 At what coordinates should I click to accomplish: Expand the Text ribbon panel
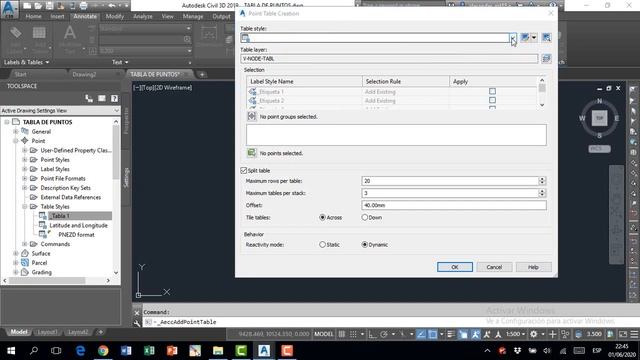(120, 62)
